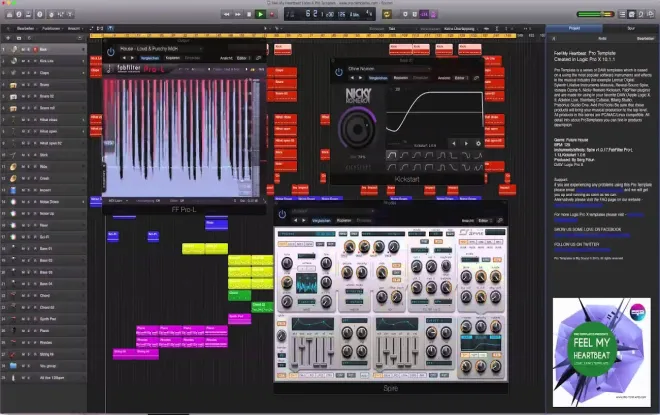Click Vergleichen in the Kickstart window
Screen dimensions: 660x415
(x=378, y=78)
